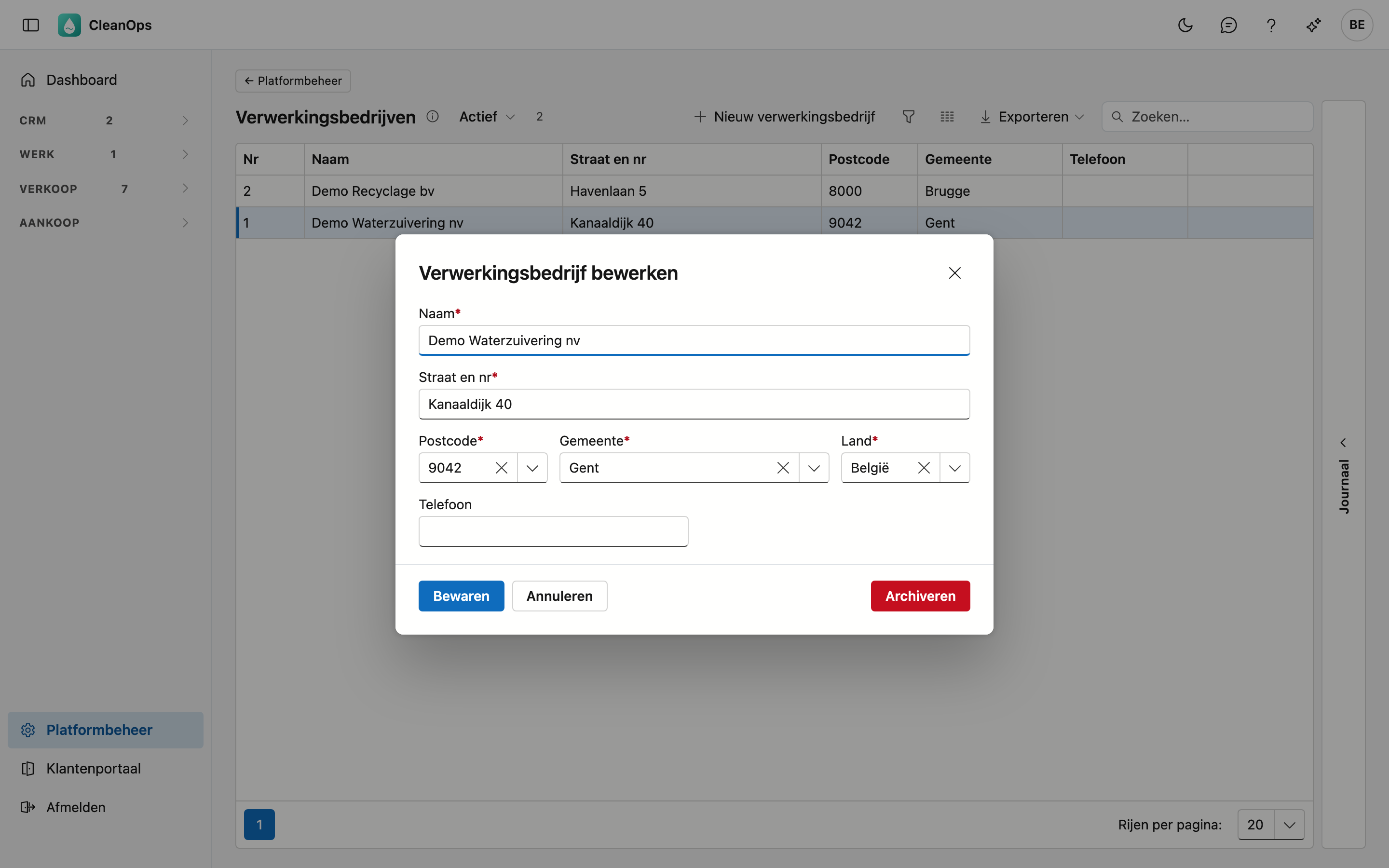This screenshot has width=1389, height=868.
Task: Expand the Journaal side panel
Action: tap(1343, 474)
